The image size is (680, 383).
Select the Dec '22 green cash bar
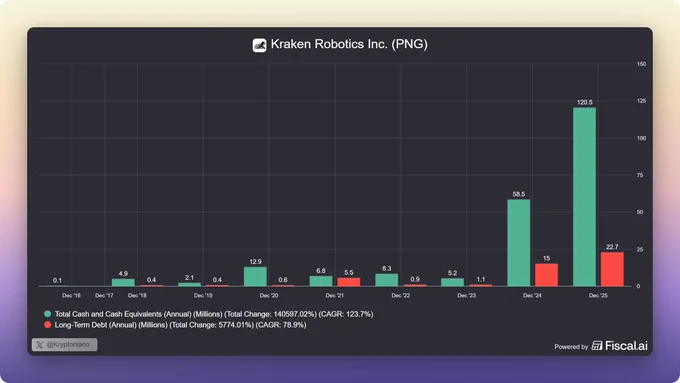[387, 280]
